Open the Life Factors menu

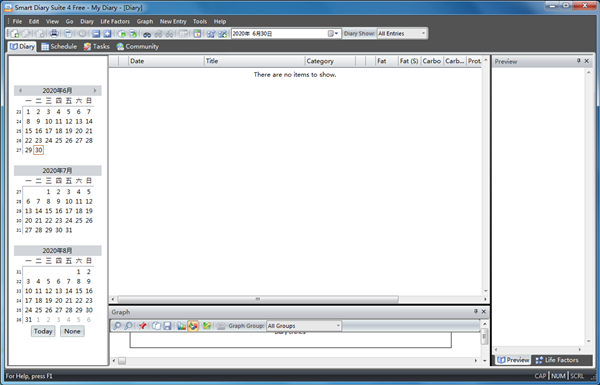click(x=115, y=21)
